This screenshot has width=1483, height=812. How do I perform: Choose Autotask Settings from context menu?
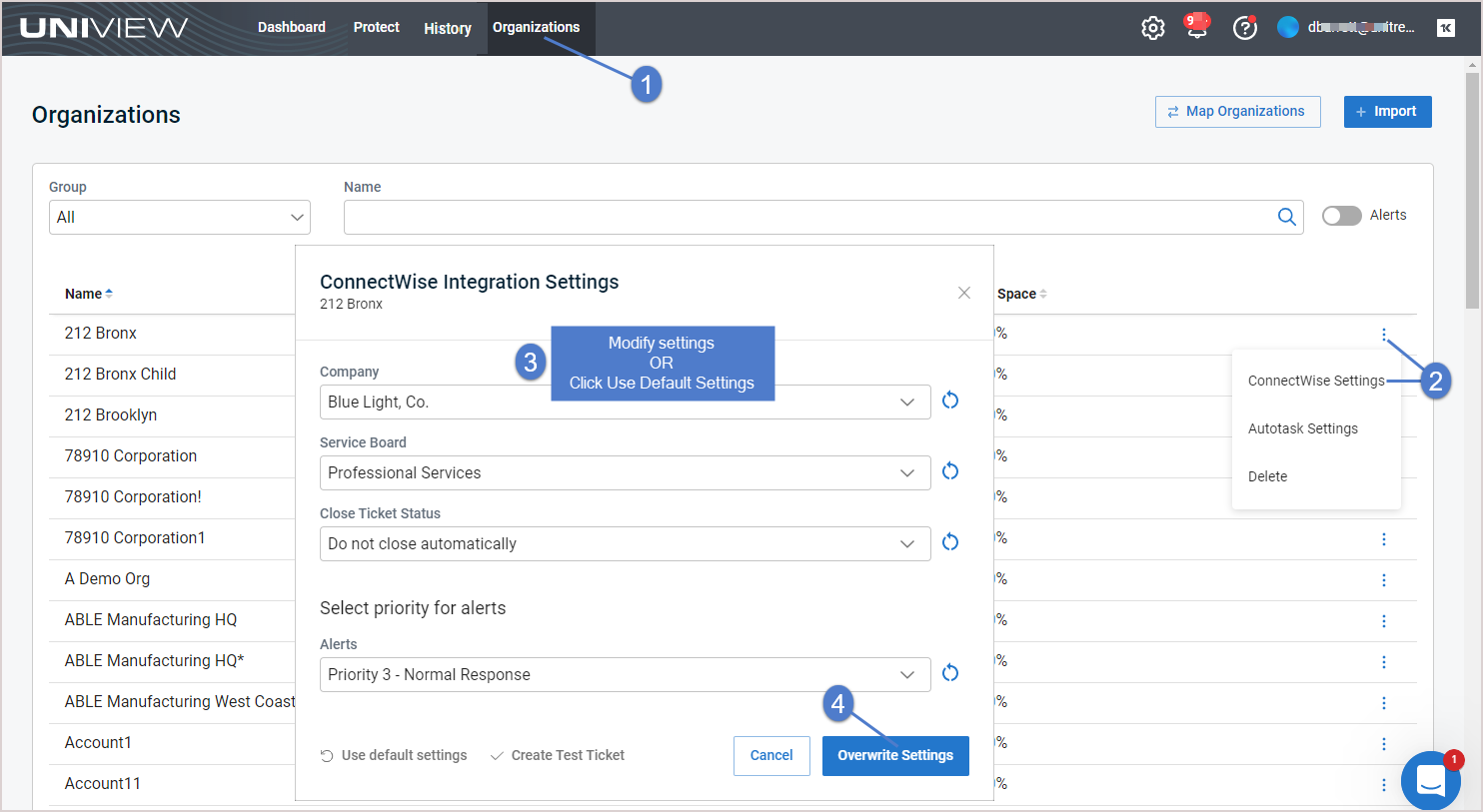1303,428
